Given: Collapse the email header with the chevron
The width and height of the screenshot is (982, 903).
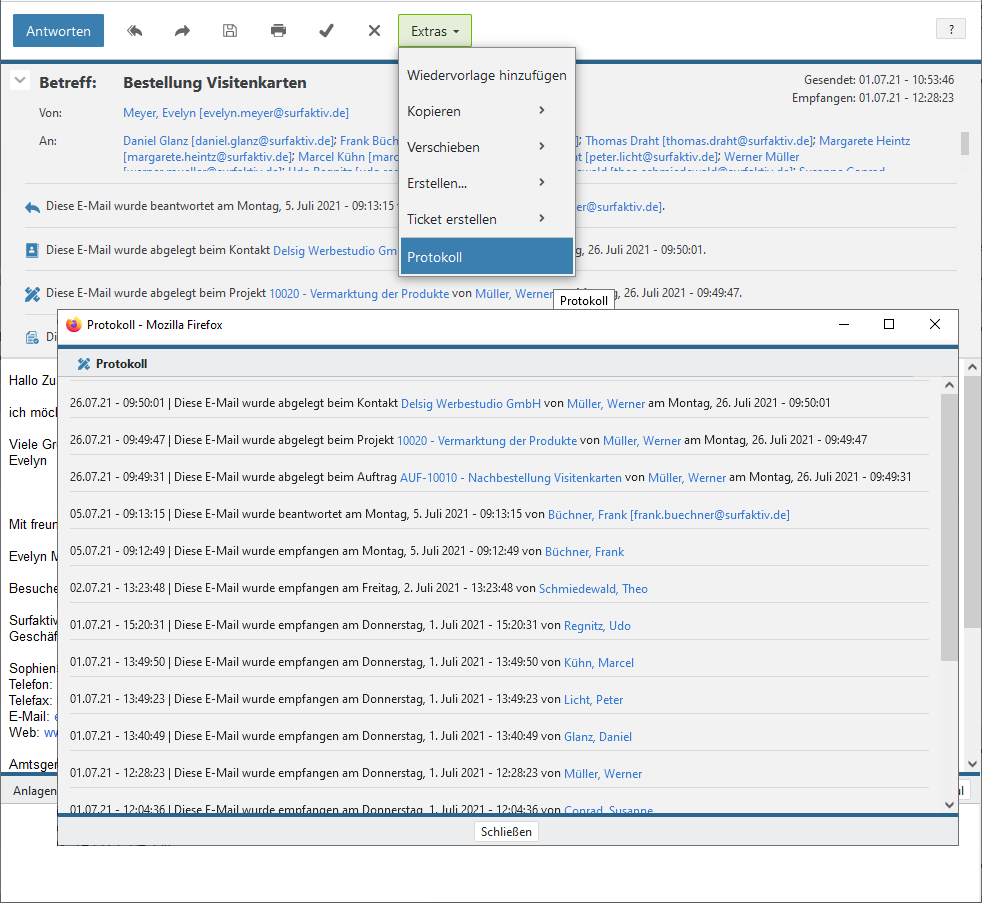Looking at the screenshot, I should (19, 81).
